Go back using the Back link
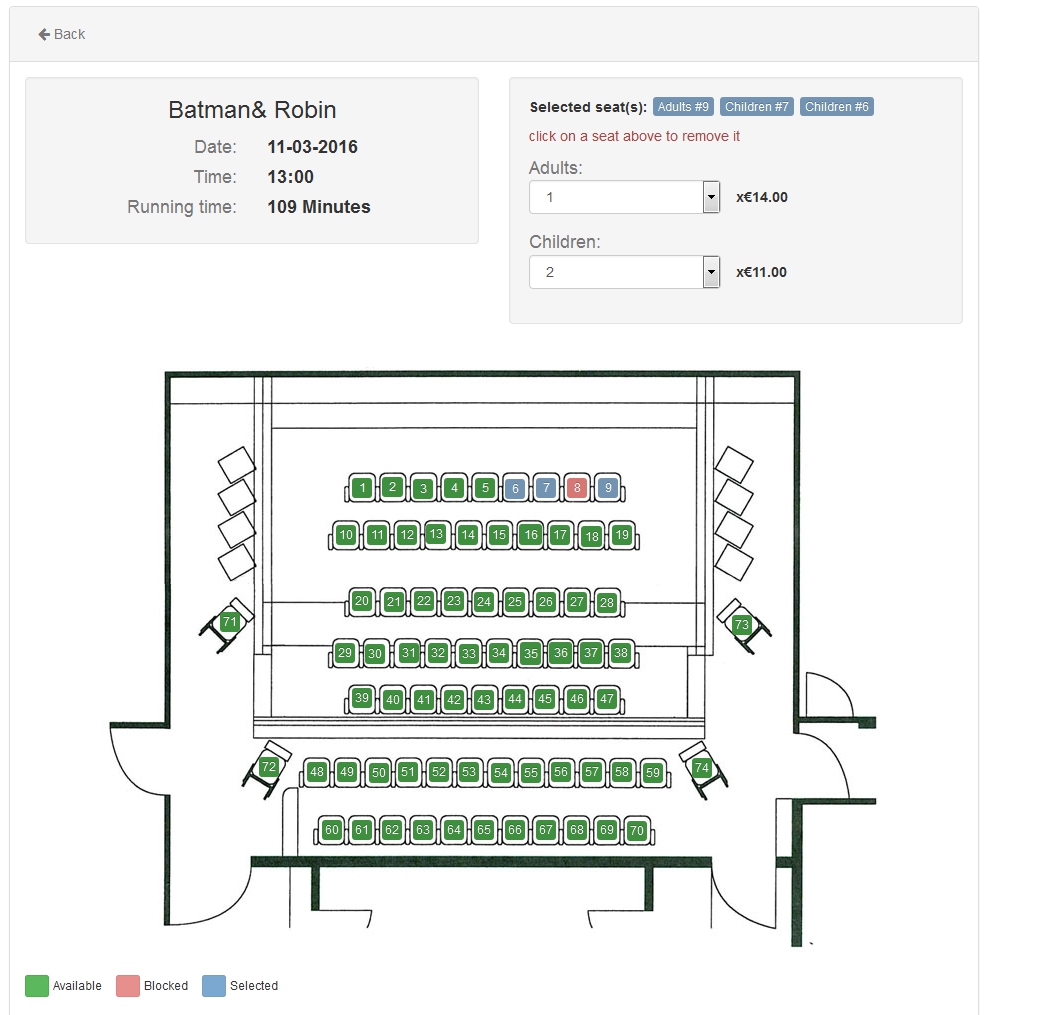 point(62,34)
